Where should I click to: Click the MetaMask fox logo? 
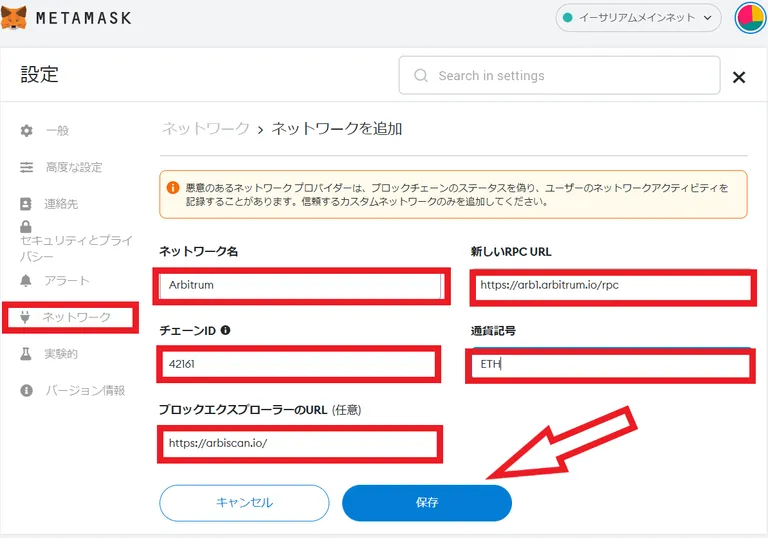(x=13, y=17)
